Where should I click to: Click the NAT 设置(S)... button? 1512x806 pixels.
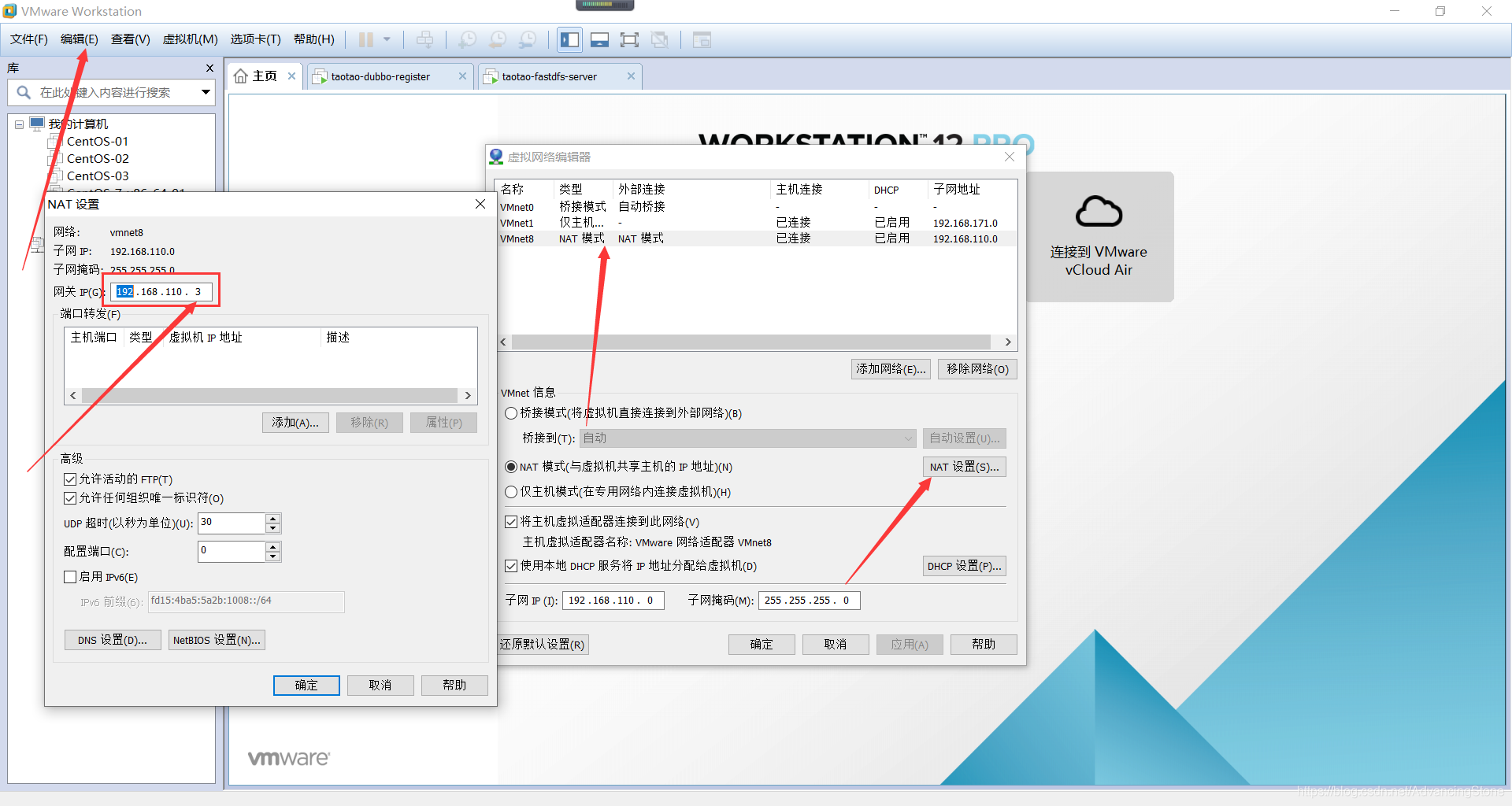click(x=965, y=467)
